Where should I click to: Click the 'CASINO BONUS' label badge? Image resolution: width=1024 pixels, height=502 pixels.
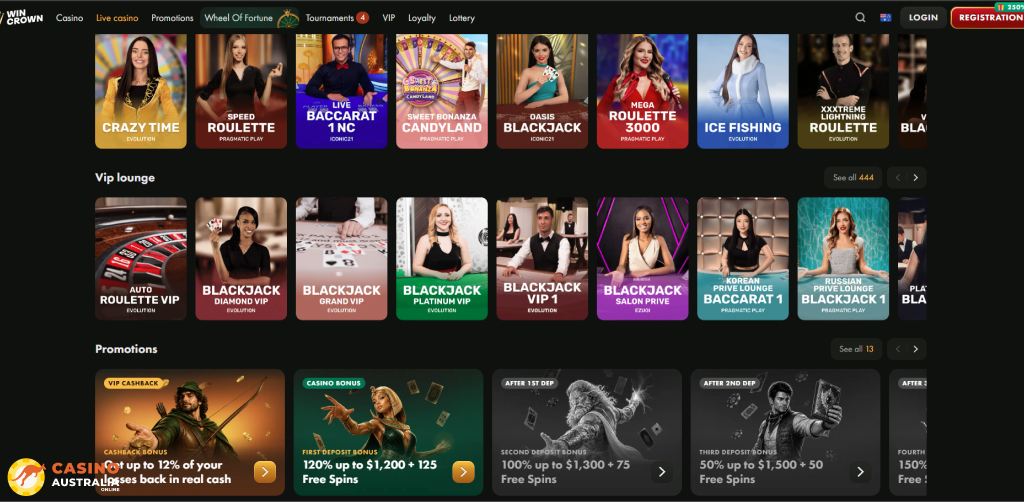[x=333, y=383]
